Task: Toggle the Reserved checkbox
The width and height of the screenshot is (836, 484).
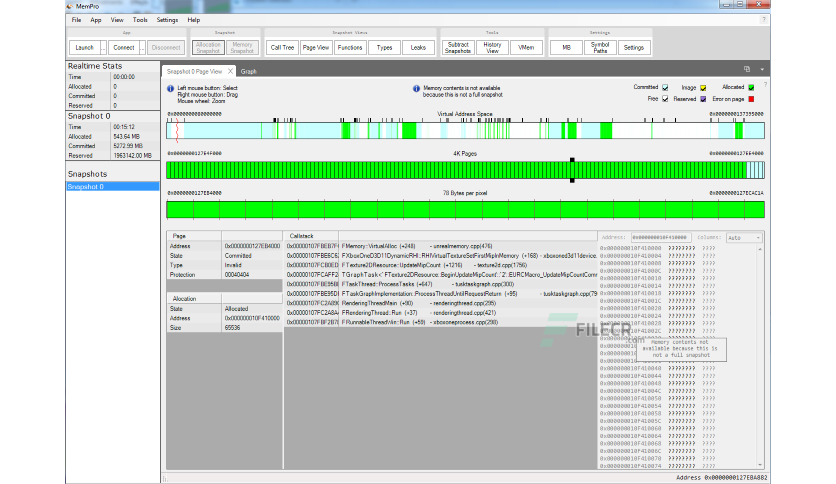Action: [x=703, y=99]
